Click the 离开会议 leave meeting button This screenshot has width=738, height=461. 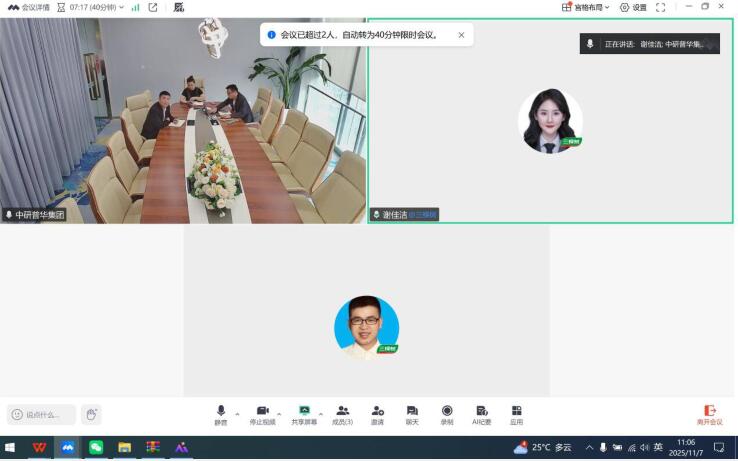click(x=709, y=414)
